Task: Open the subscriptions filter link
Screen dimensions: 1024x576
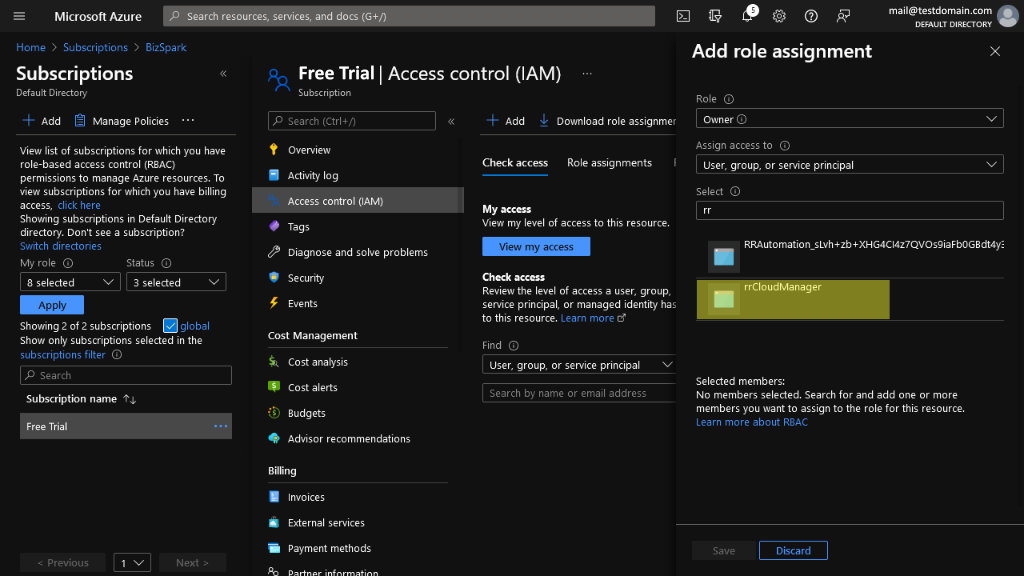Action: pos(63,355)
